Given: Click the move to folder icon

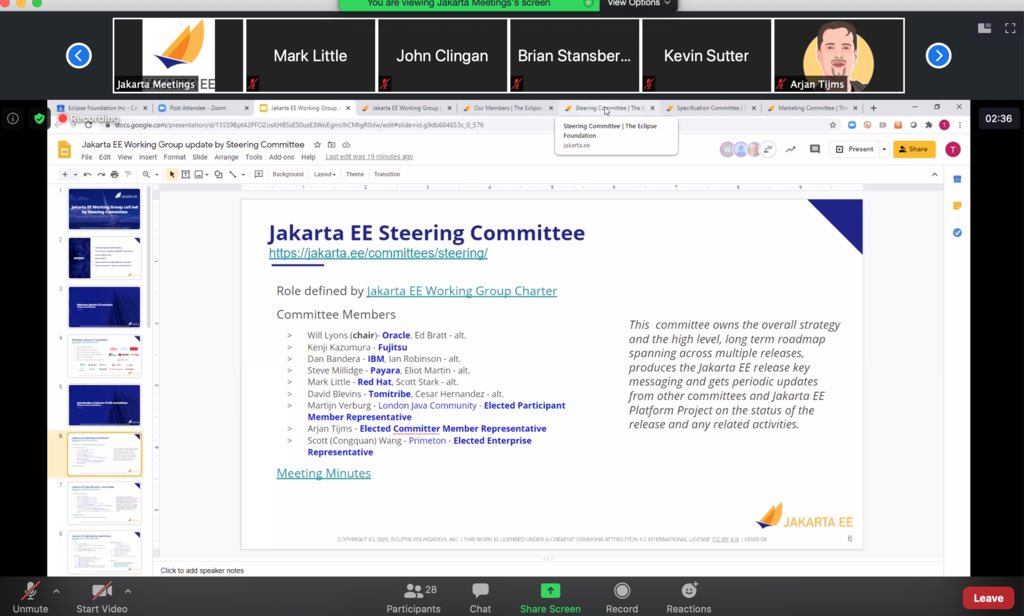Looking at the screenshot, I should pyautogui.click(x=332, y=144).
